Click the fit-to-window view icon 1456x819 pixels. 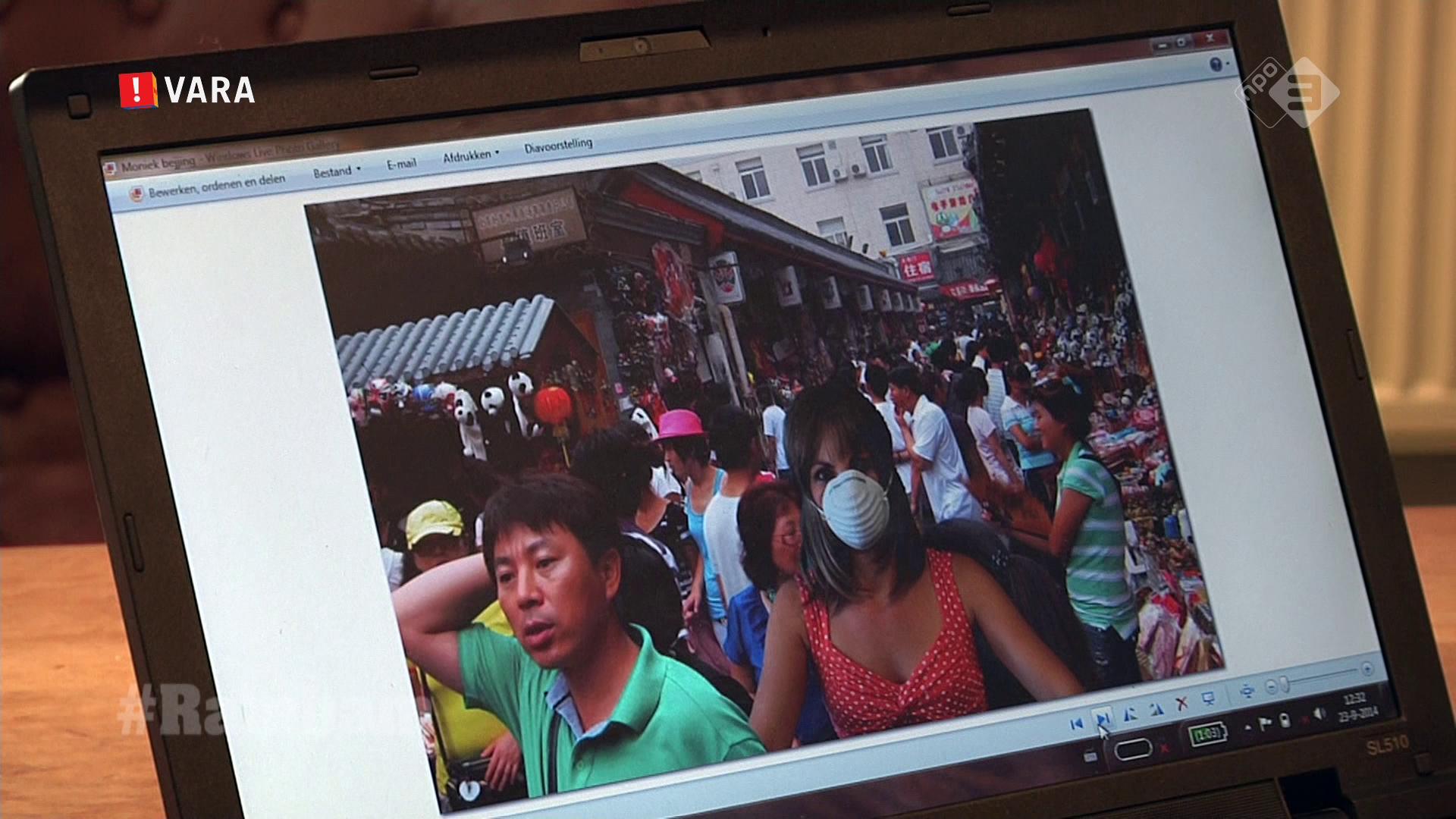coord(1247,691)
